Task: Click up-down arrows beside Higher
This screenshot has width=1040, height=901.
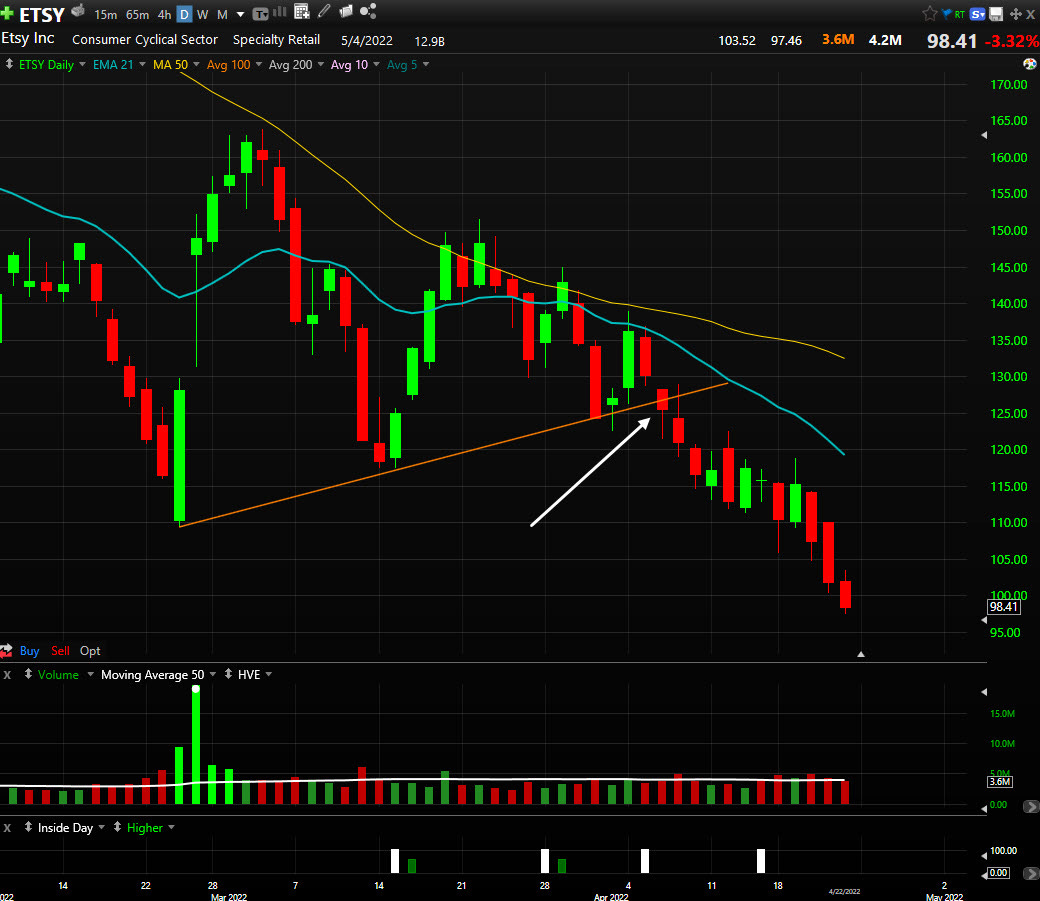Action: point(117,827)
